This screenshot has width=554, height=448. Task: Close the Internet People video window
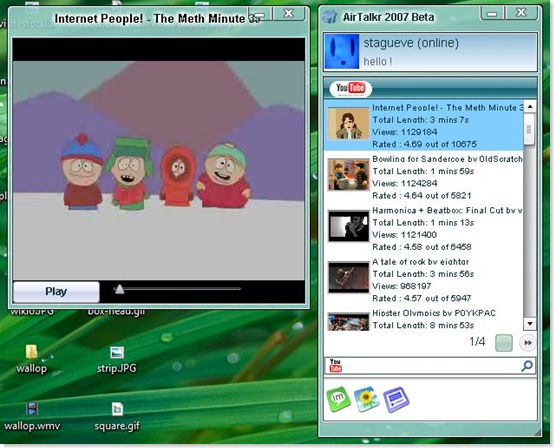289,13
